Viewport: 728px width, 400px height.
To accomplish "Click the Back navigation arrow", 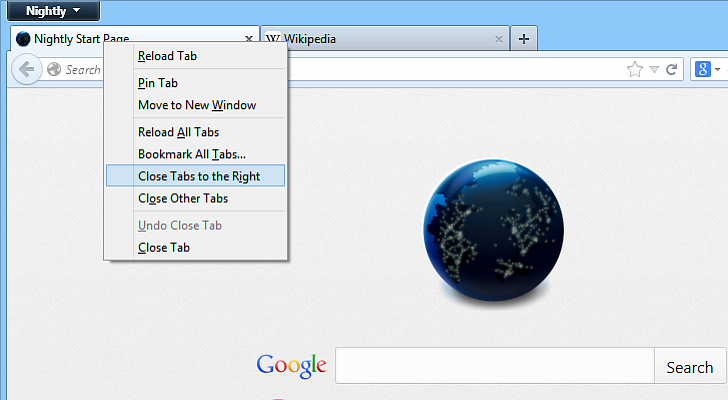I will [26, 70].
